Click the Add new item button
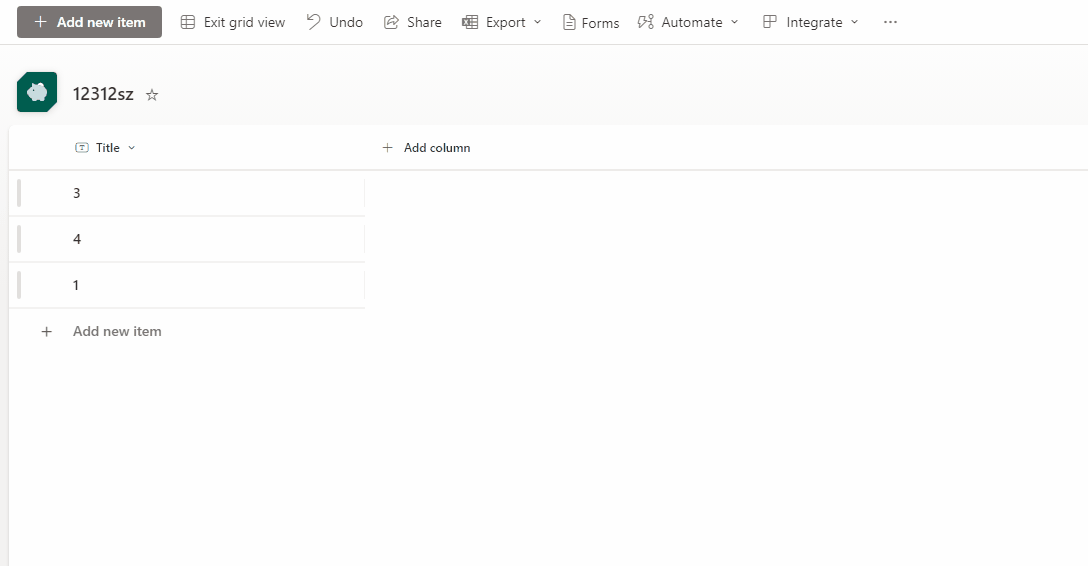 pyautogui.click(x=90, y=22)
